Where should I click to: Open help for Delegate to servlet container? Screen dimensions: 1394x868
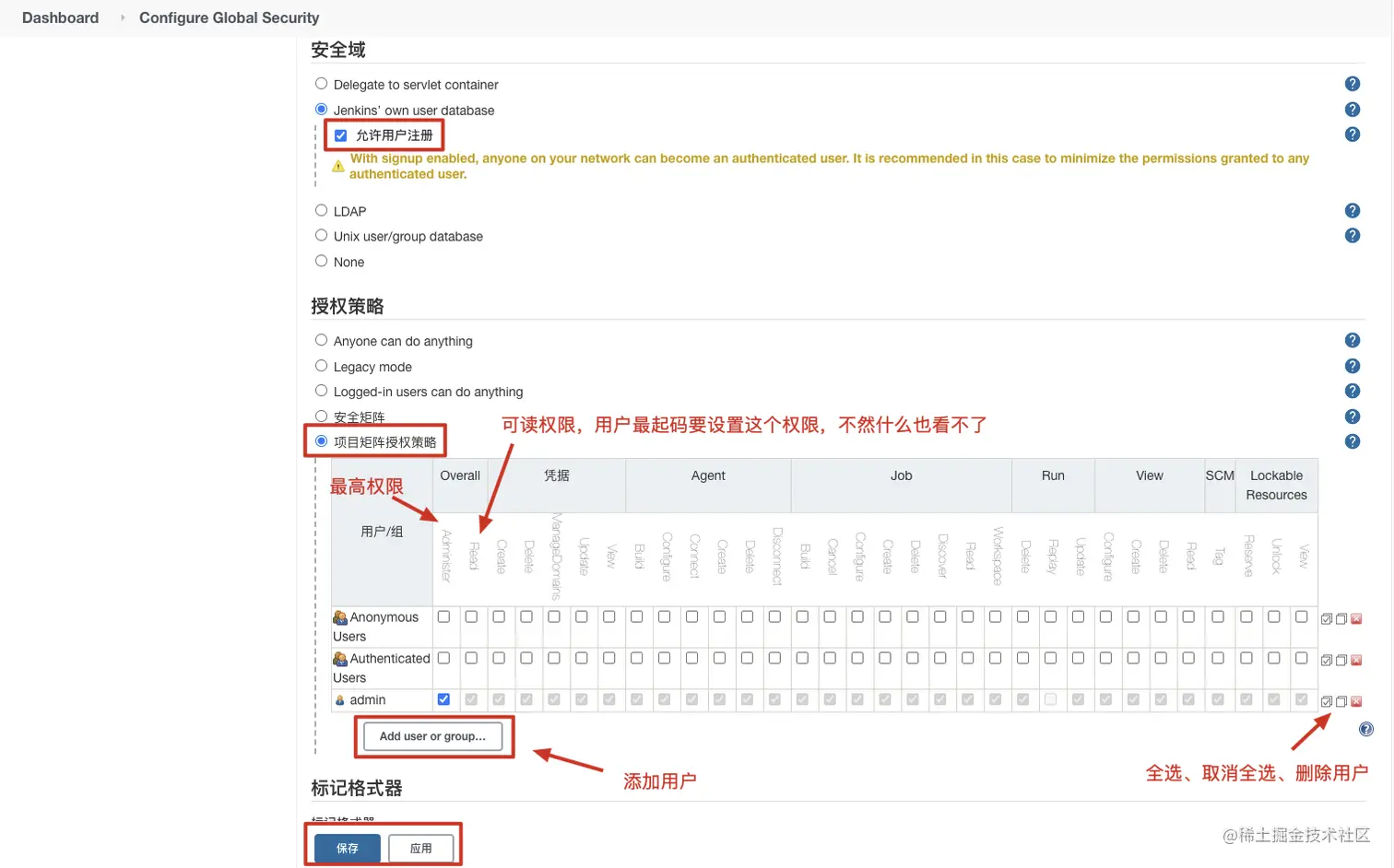coord(1353,84)
